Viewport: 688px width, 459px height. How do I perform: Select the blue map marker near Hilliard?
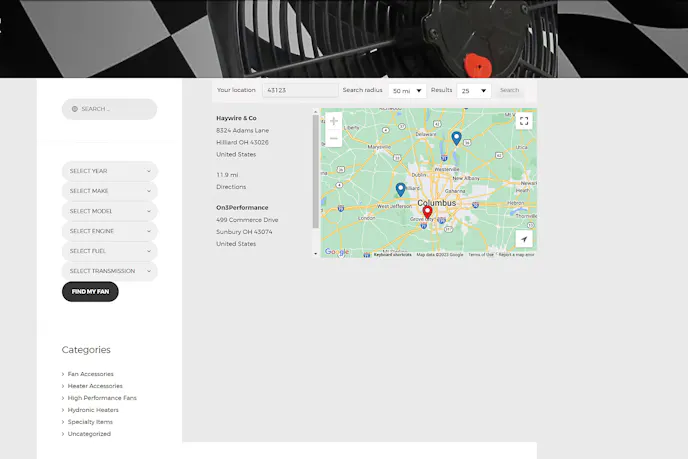coord(400,189)
